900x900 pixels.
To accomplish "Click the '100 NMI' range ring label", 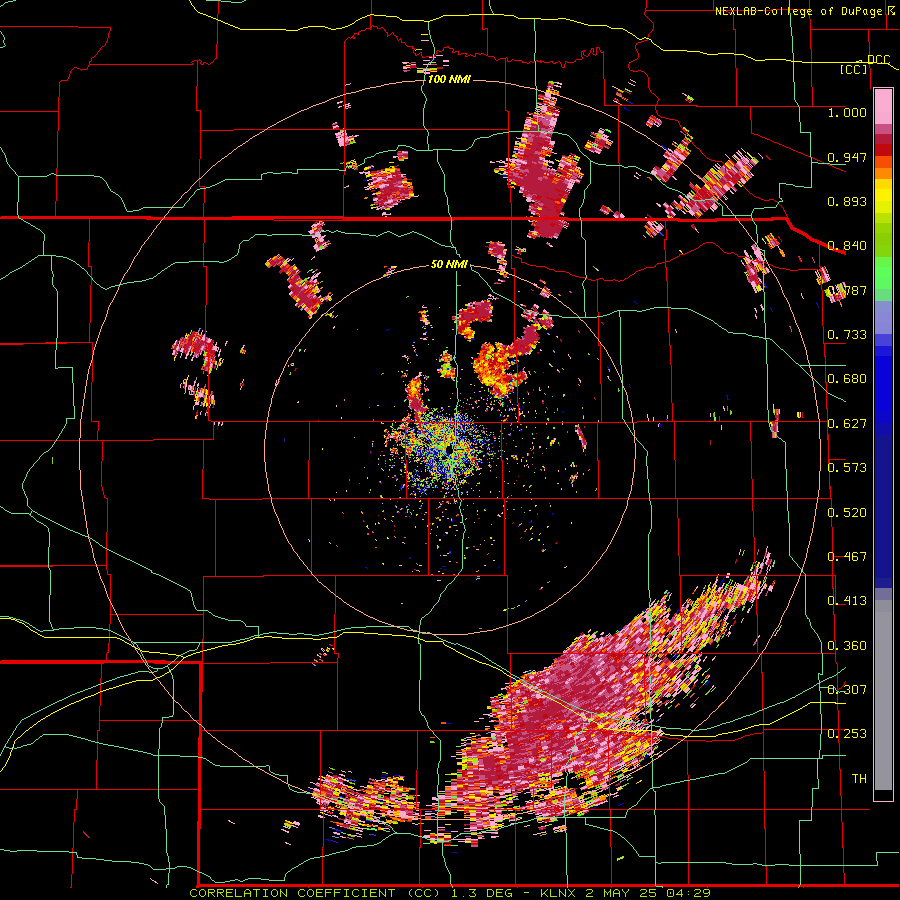I will (x=449, y=79).
